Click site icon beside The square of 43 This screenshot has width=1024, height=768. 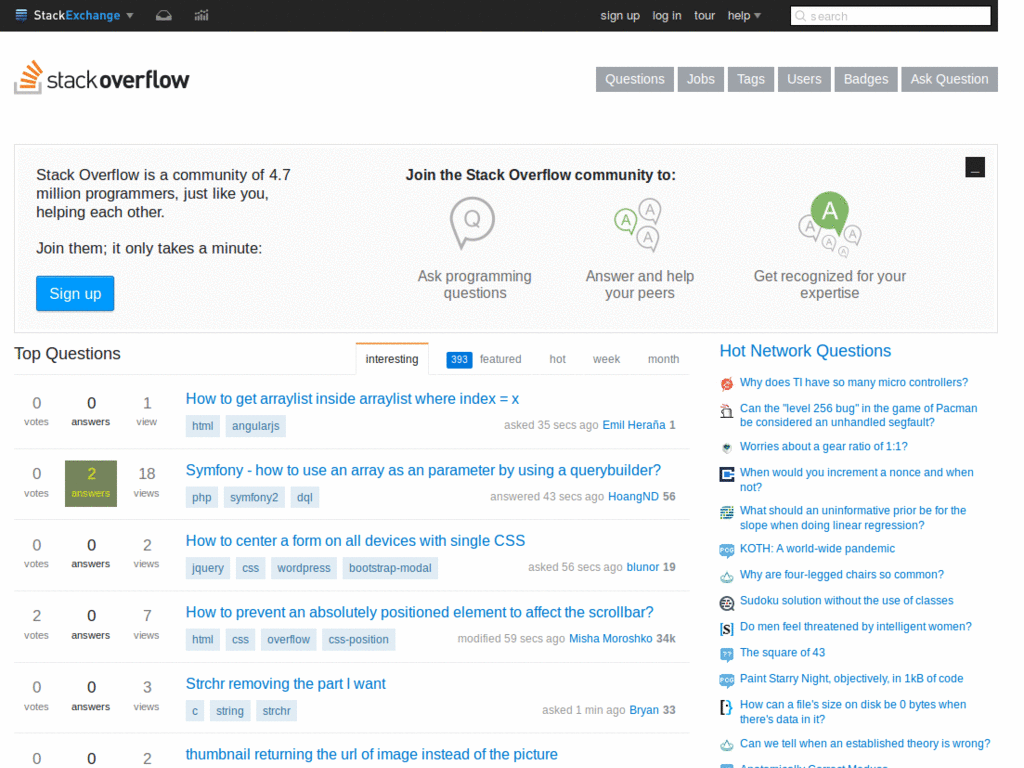726,654
